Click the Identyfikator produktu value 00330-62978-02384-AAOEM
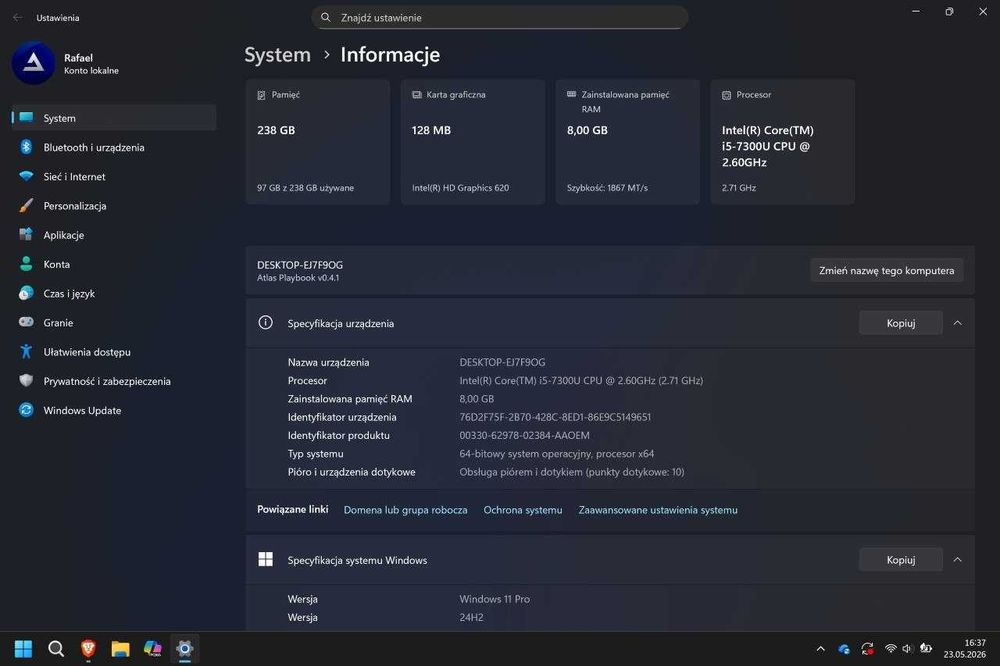 tap(524, 436)
